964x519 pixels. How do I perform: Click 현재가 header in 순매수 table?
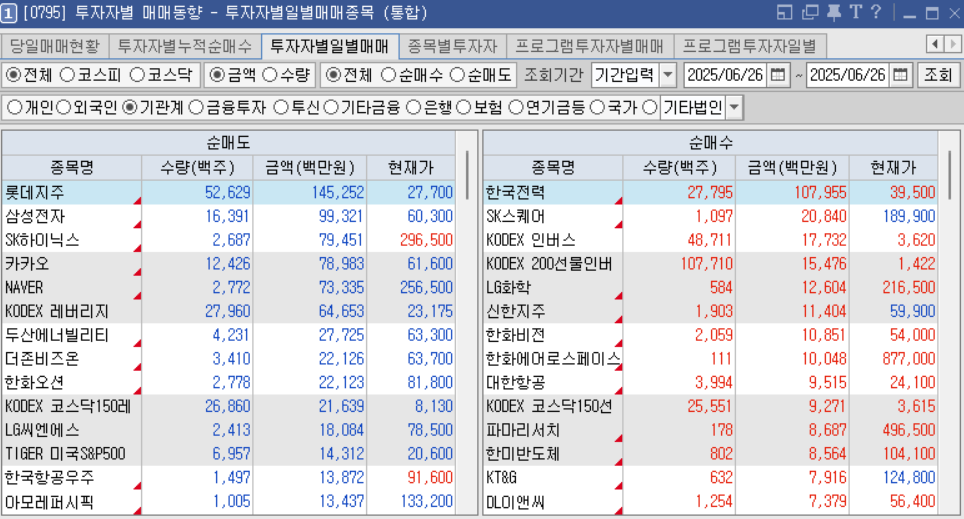893,167
